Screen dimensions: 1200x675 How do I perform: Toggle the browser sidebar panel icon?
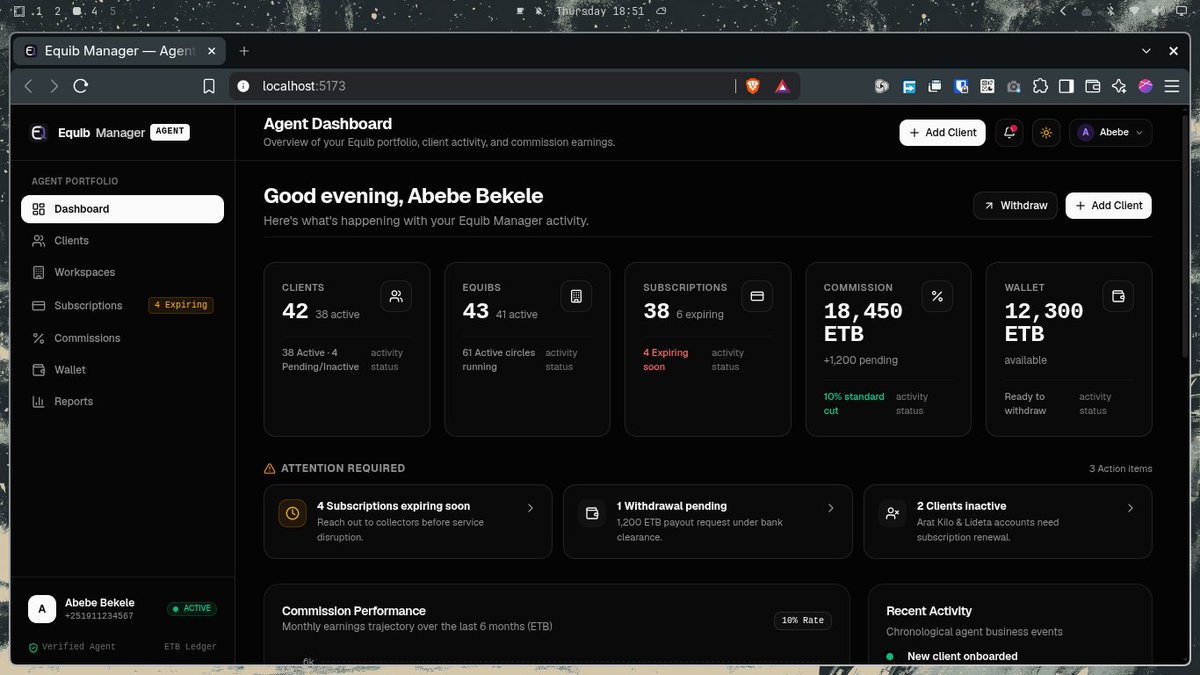(x=1066, y=87)
